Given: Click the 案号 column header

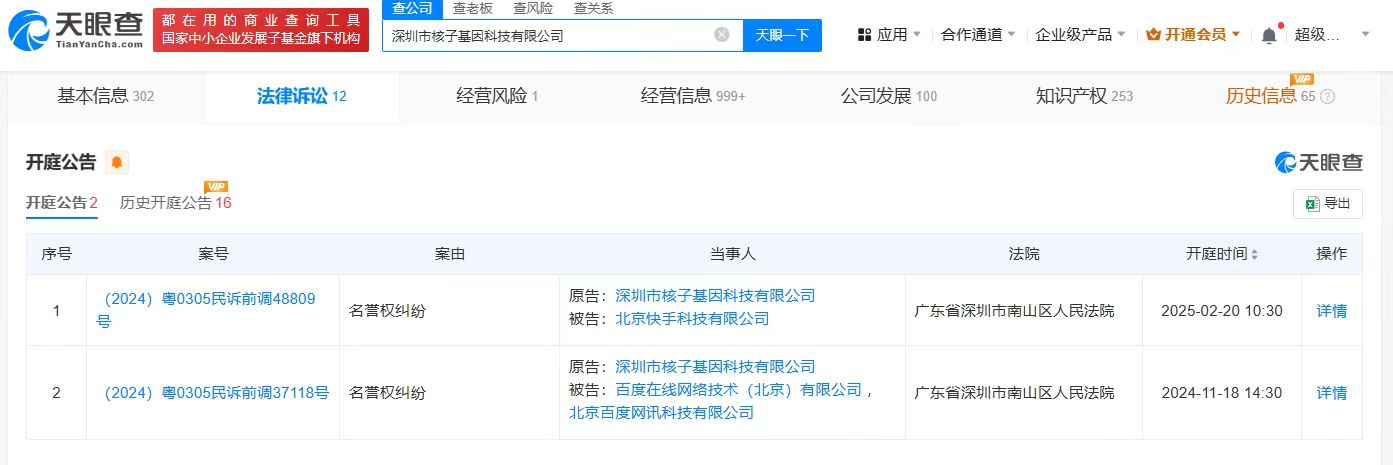Looking at the screenshot, I should (x=213, y=255).
